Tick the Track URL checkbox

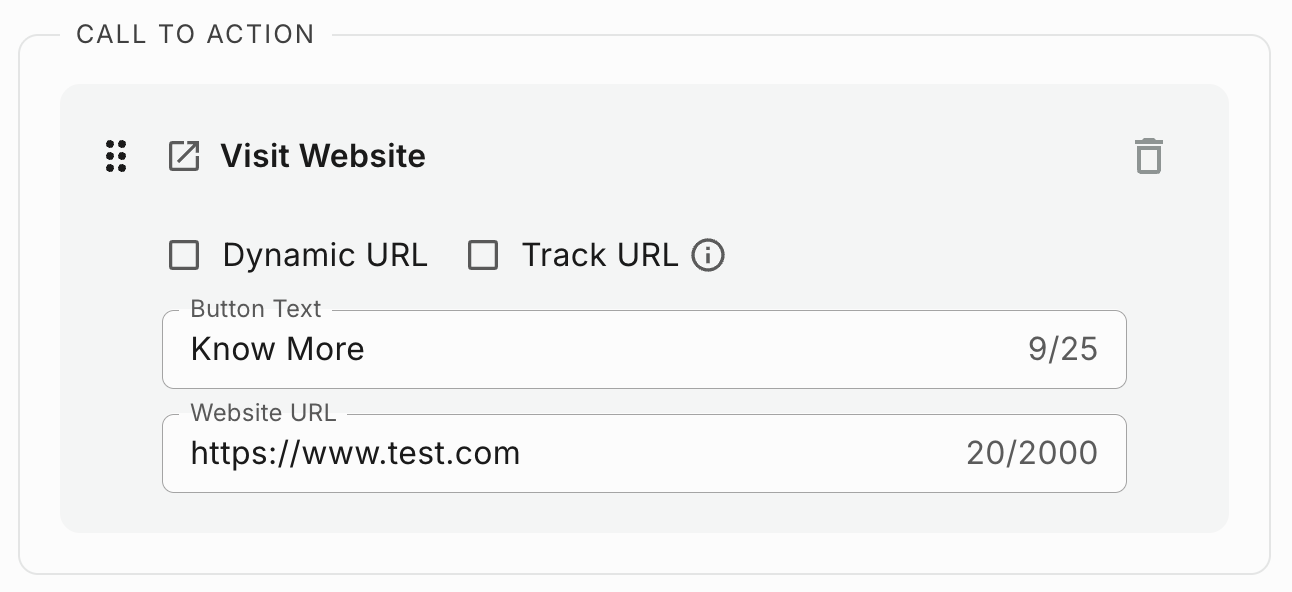(x=484, y=256)
